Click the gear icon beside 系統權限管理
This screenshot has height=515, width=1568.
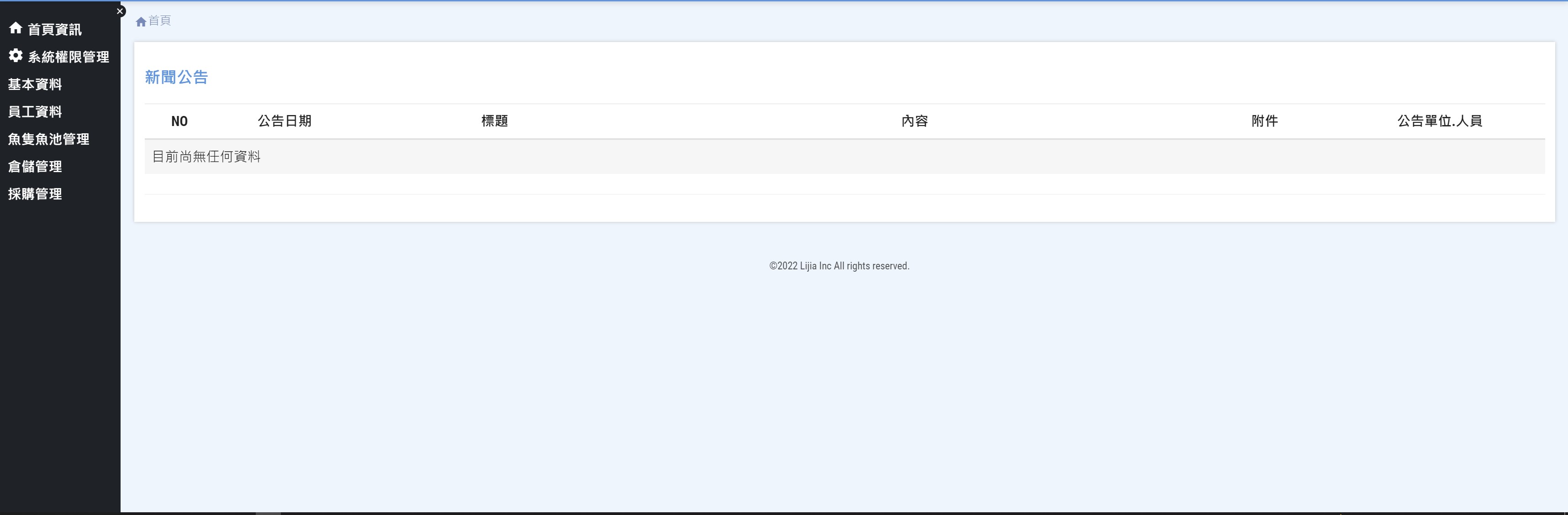[x=15, y=55]
